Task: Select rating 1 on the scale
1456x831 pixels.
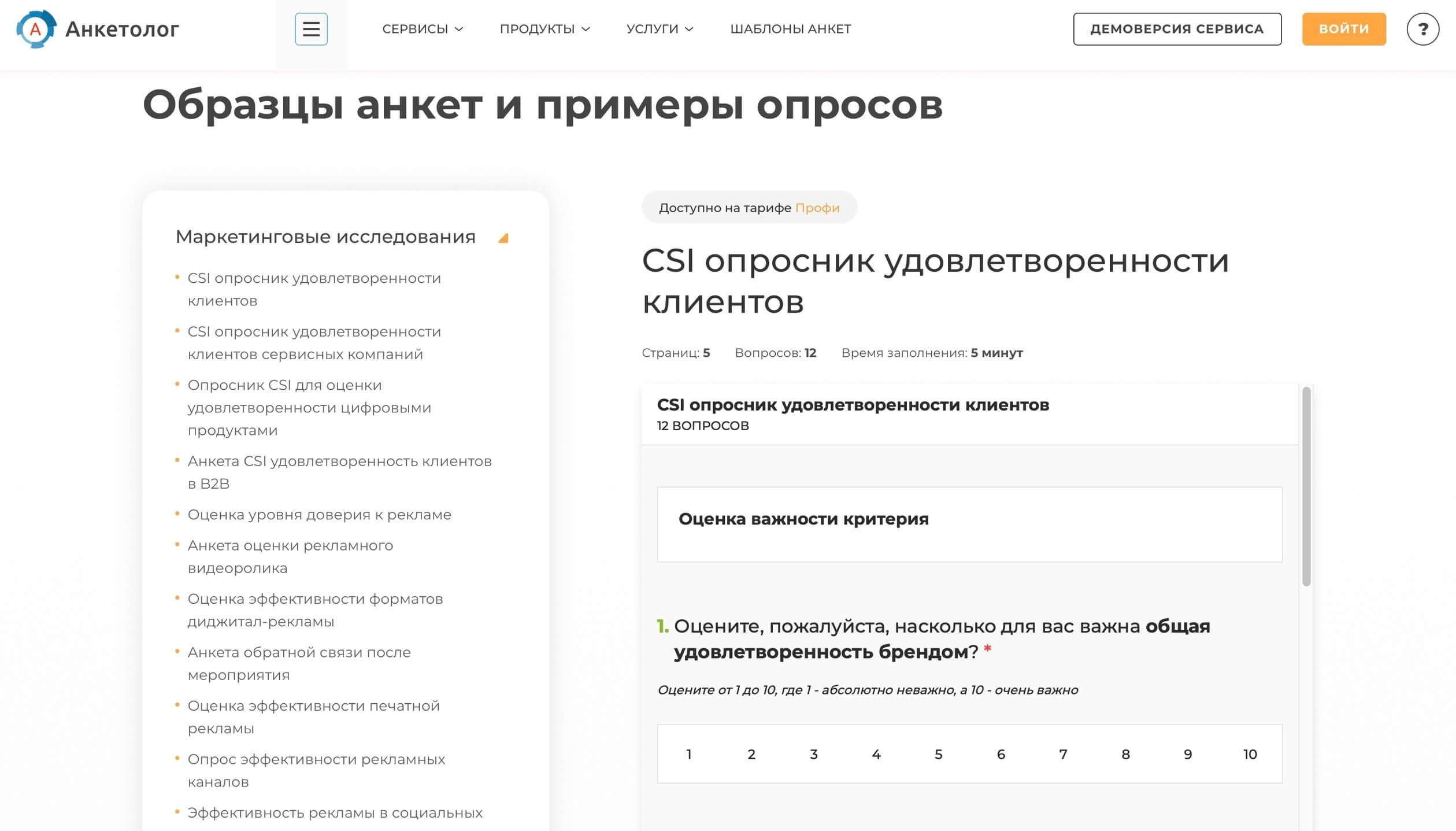Action: [688, 755]
